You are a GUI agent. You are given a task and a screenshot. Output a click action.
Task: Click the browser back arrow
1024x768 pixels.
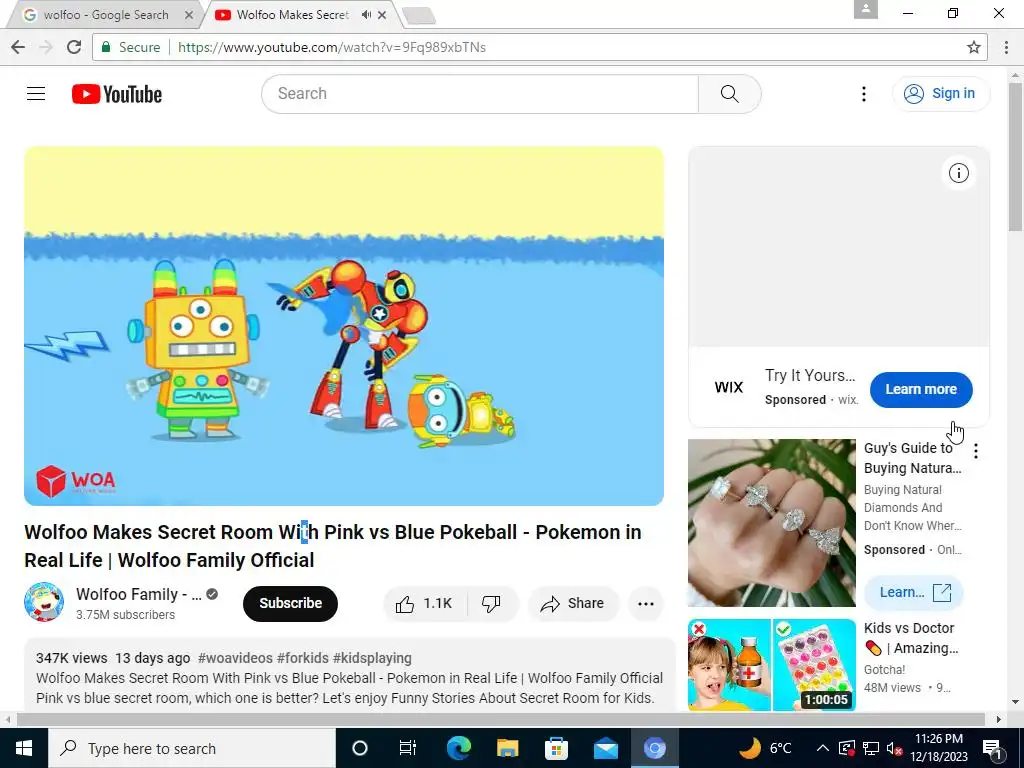tap(18, 47)
